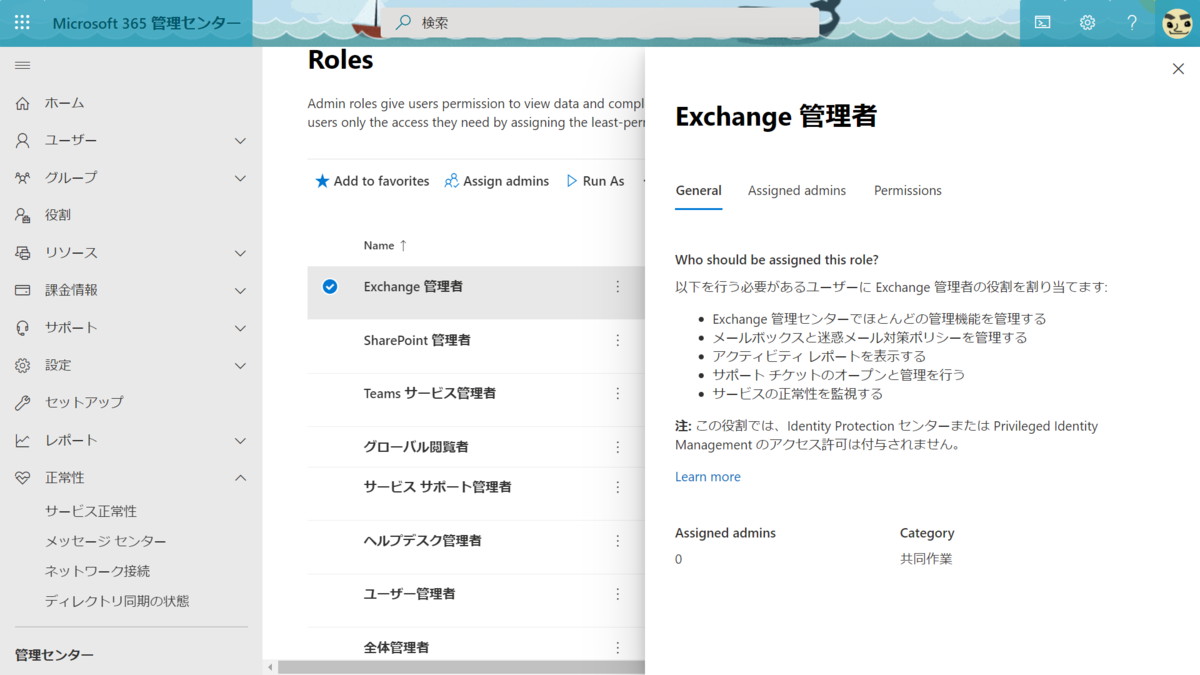1200x675 pixels.
Task: Open サービス正常性 in sidebar
Action: coord(91,511)
